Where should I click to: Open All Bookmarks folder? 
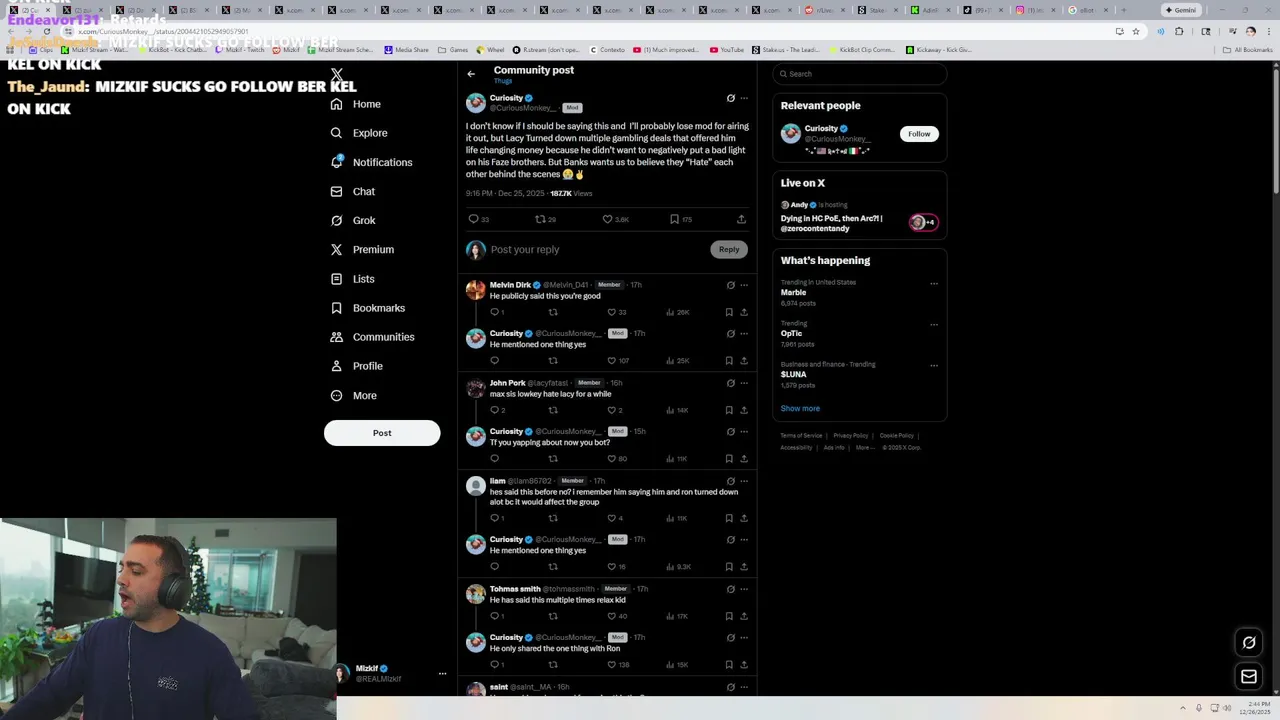click(1249, 49)
